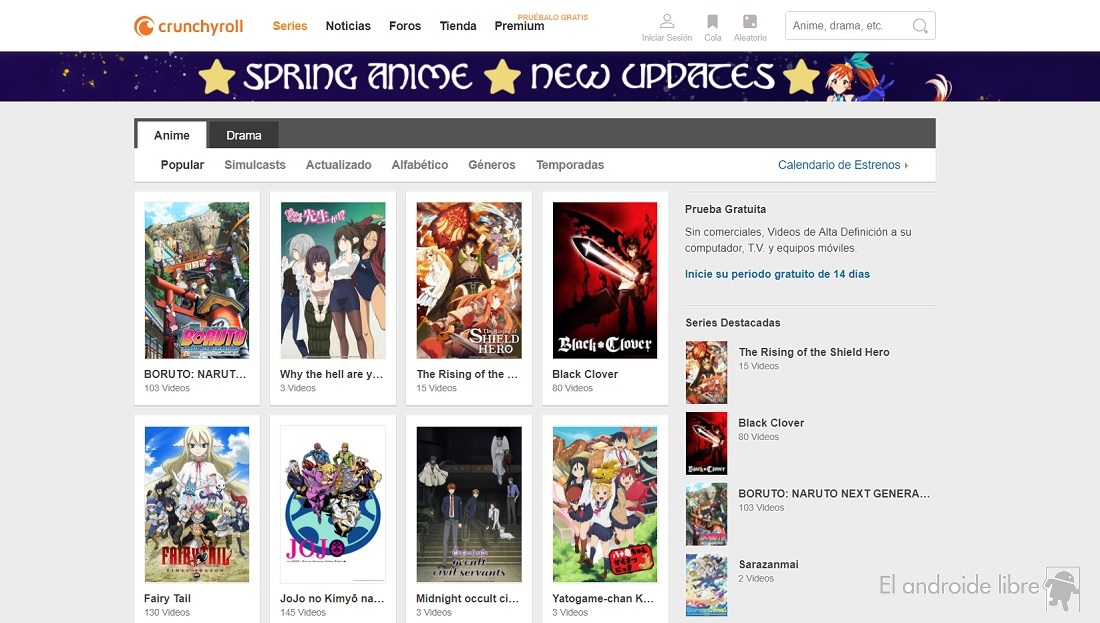Image resolution: width=1100 pixels, height=623 pixels.
Task: Select the Anime tab
Action: (172, 135)
